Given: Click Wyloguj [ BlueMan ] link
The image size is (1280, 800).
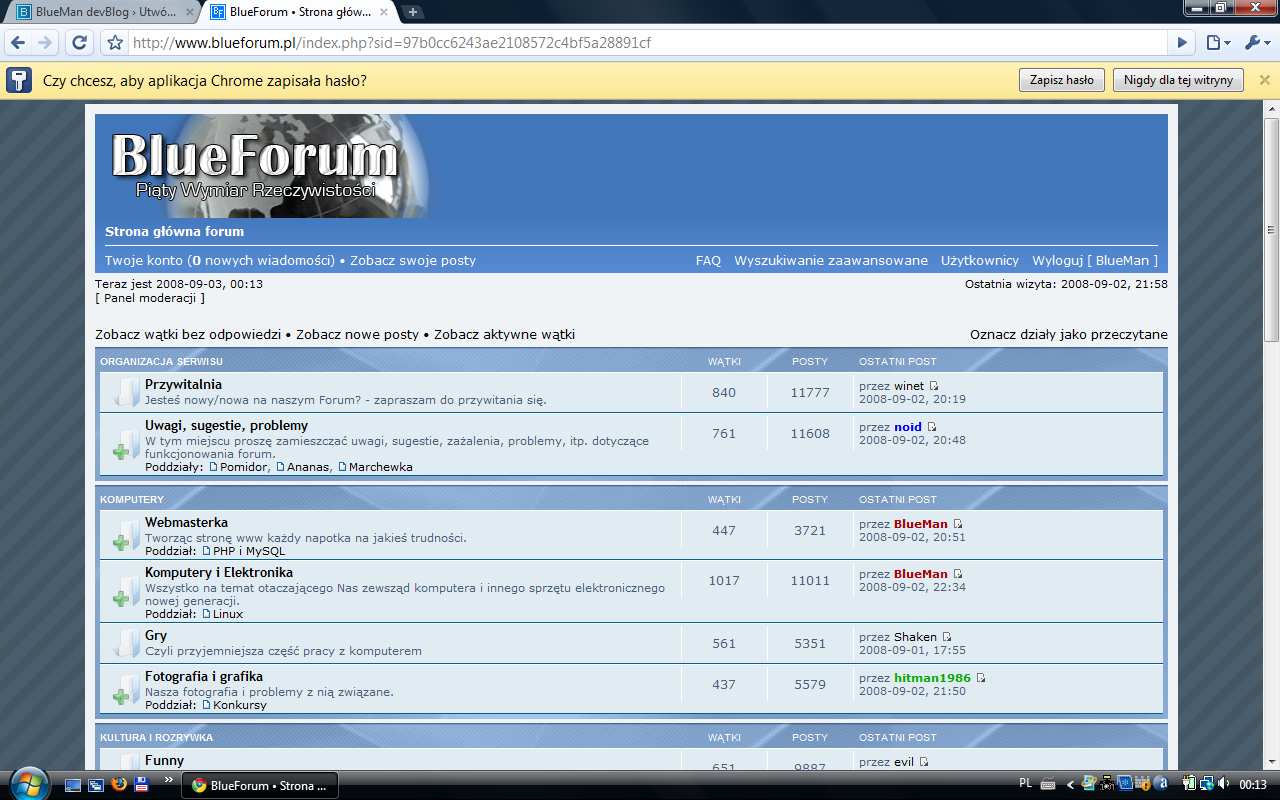Looking at the screenshot, I should (x=1095, y=261).
